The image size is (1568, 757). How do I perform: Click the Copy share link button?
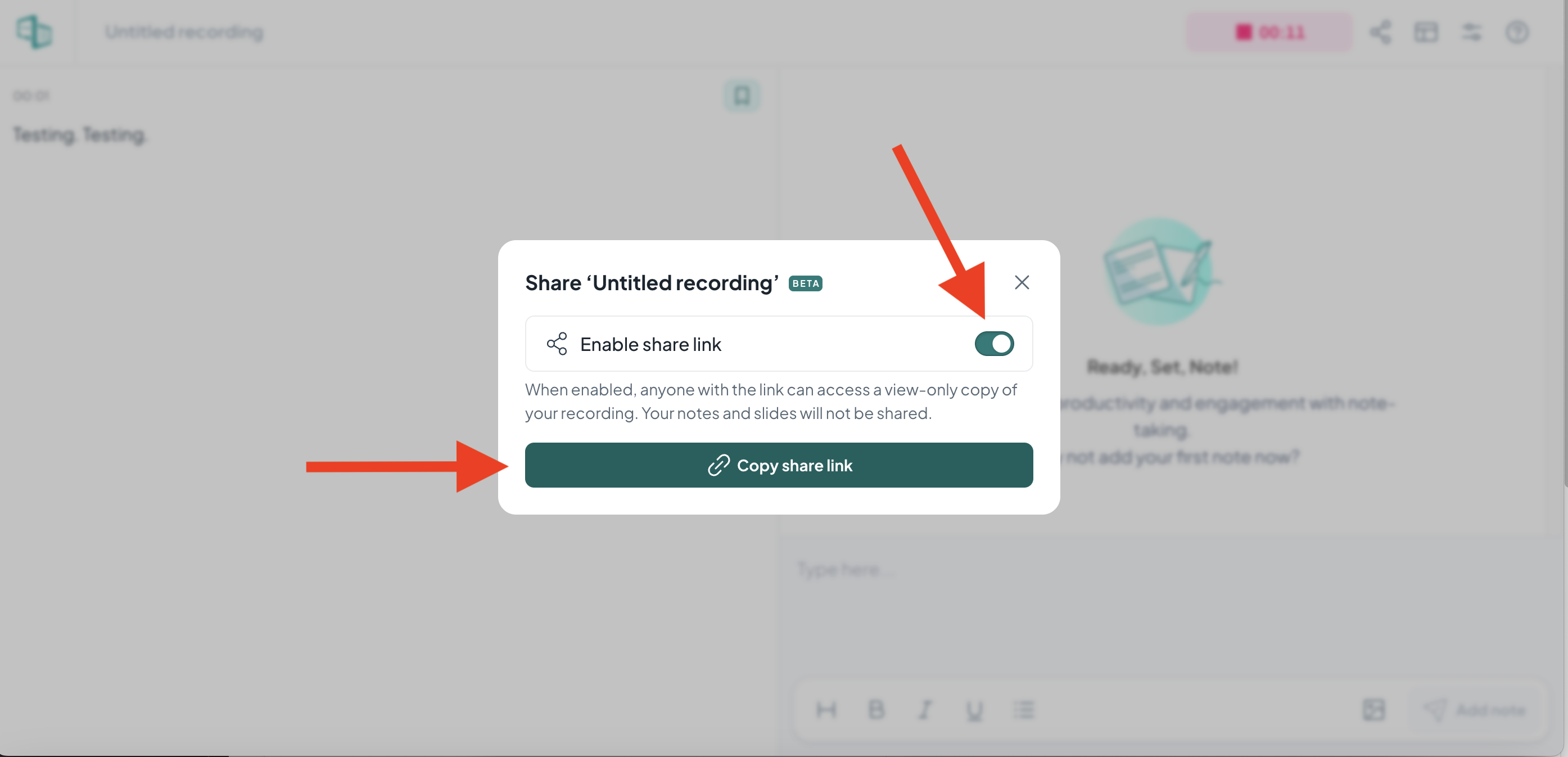coord(779,465)
